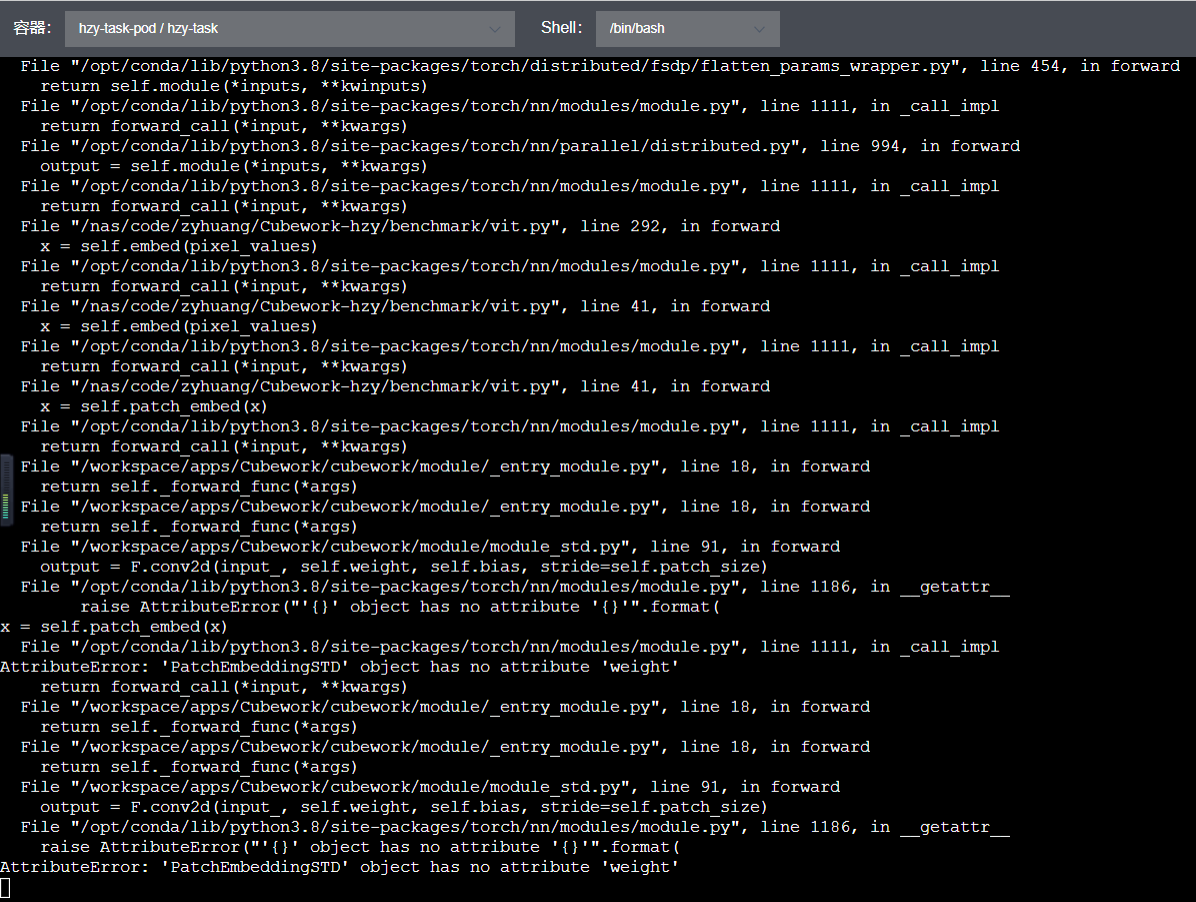Viewport: 1196px width, 902px height.
Task: Click the chevron arrow in /bin/bash selector
Action: click(760, 29)
